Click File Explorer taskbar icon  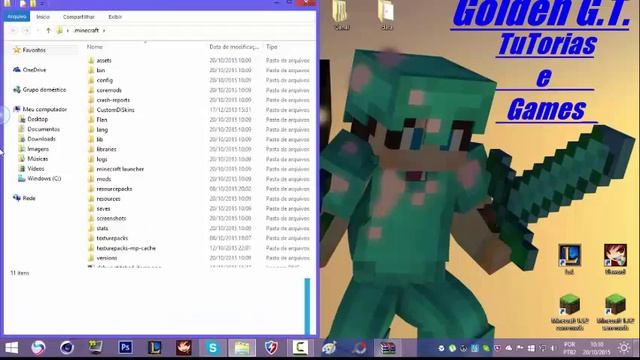tap(242, 348)
